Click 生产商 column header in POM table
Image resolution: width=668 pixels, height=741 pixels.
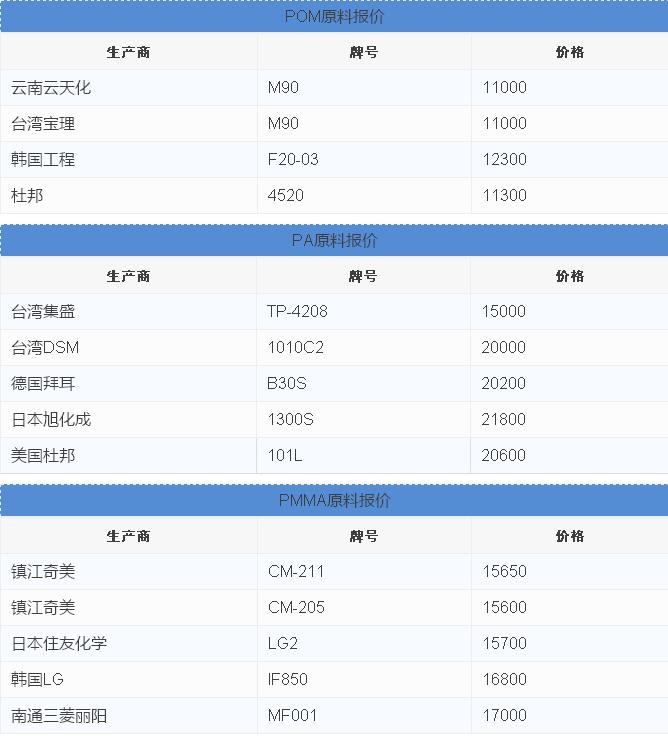pyautogui.click(x=128, y=52)
